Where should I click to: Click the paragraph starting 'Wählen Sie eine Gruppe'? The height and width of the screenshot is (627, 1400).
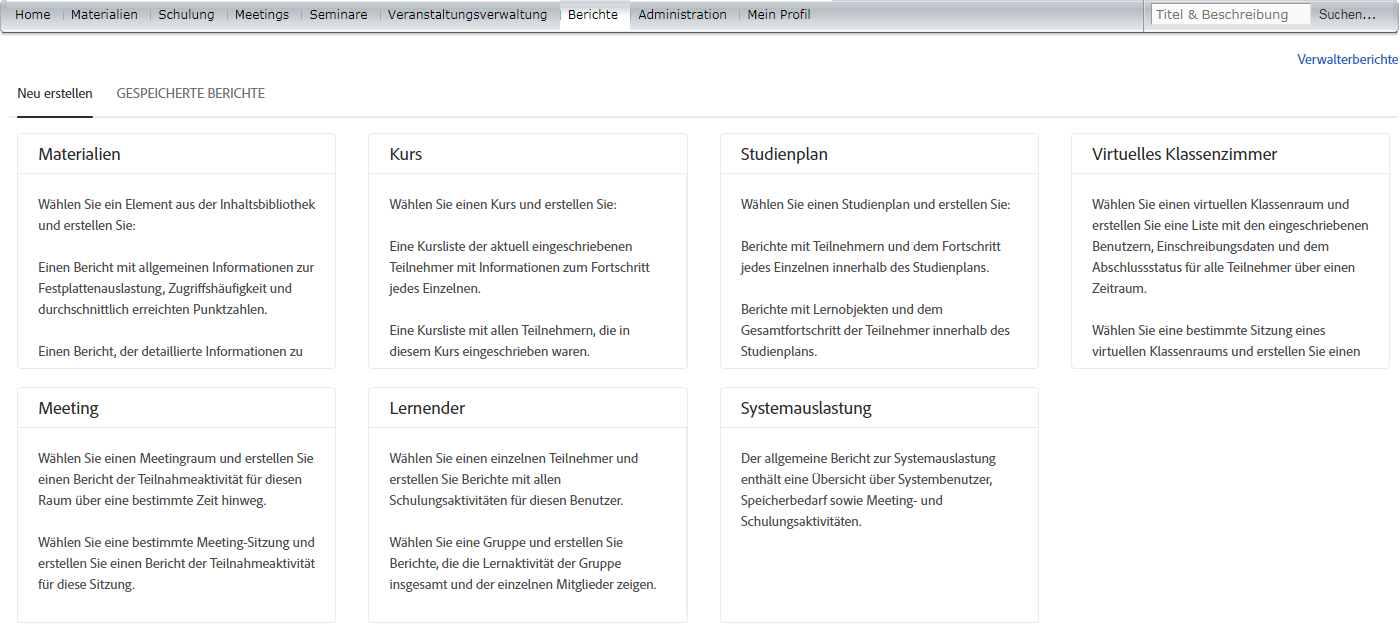pos(523,563)
